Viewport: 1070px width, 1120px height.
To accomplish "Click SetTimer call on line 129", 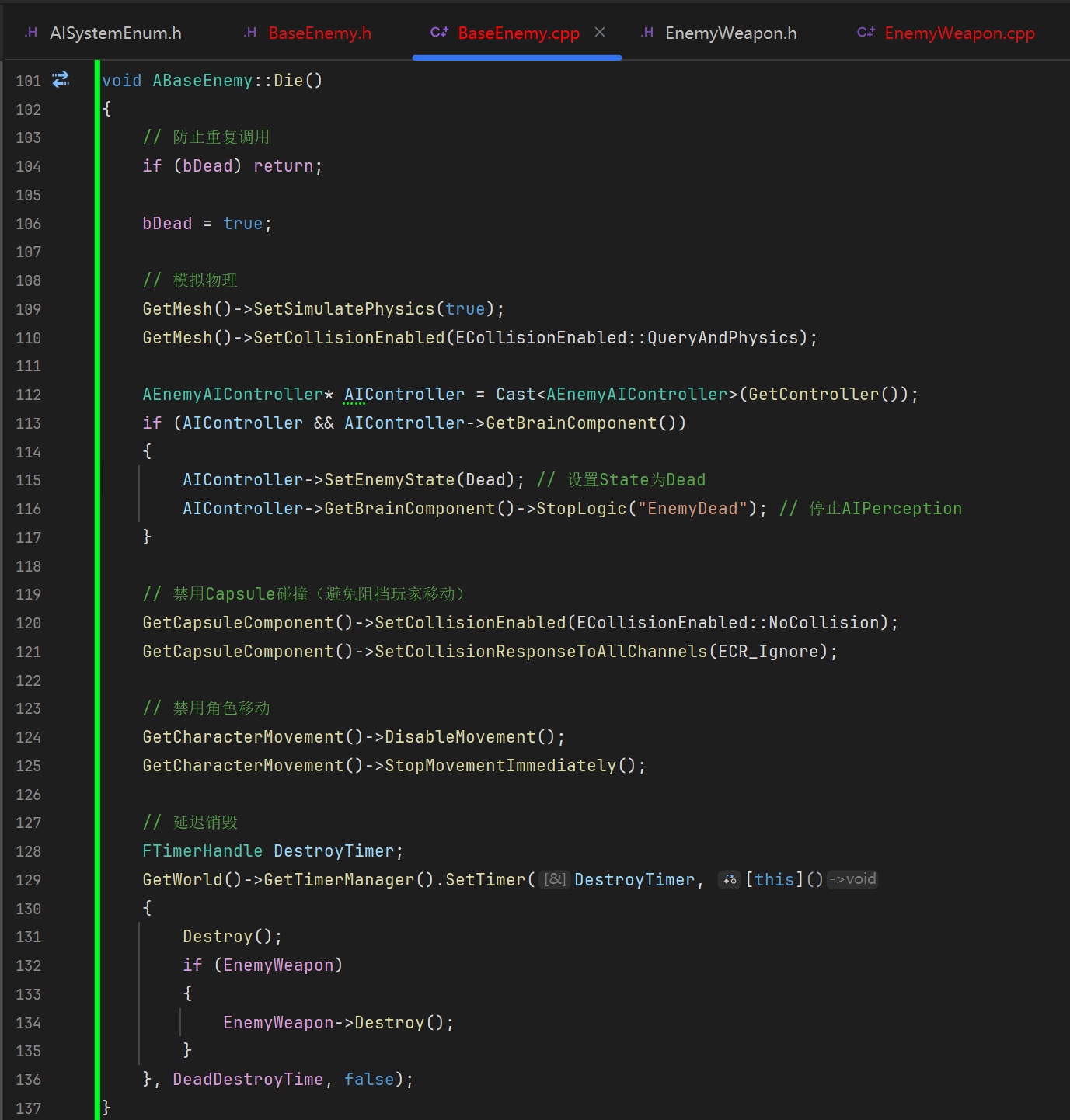I will tap(486, 880).
